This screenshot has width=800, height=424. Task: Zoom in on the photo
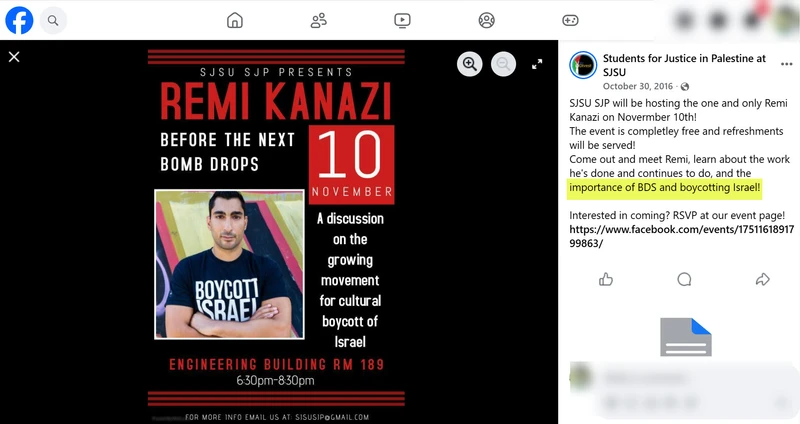tap(469, 64)
